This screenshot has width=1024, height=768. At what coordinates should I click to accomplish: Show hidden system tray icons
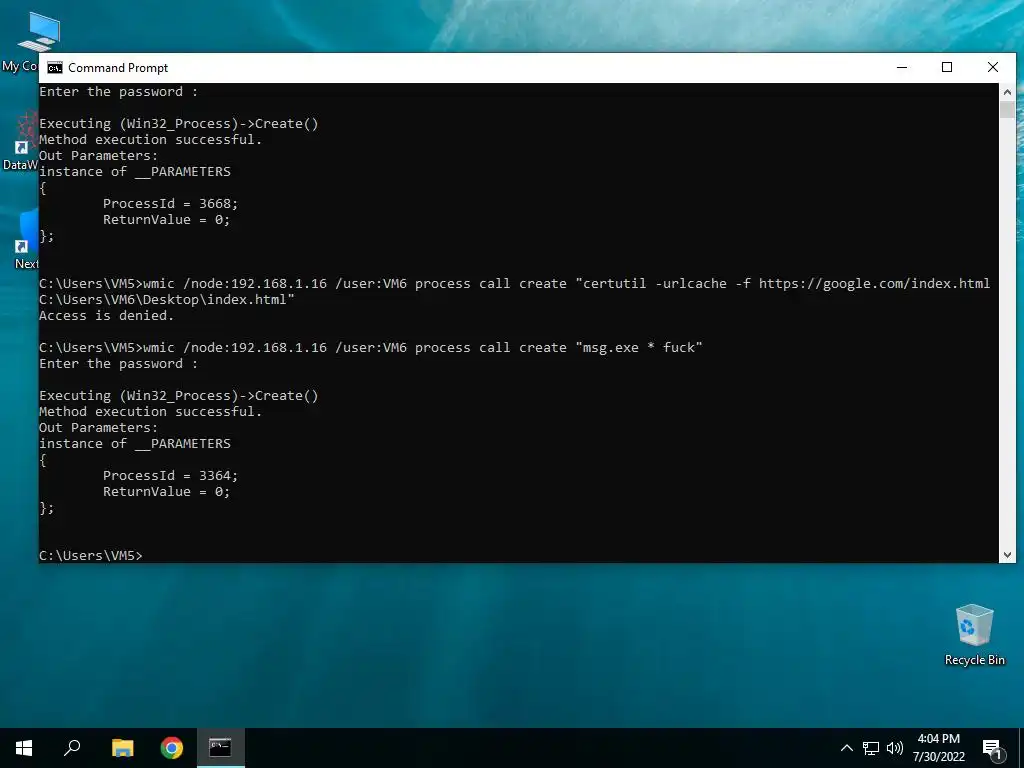click(846, 748)
